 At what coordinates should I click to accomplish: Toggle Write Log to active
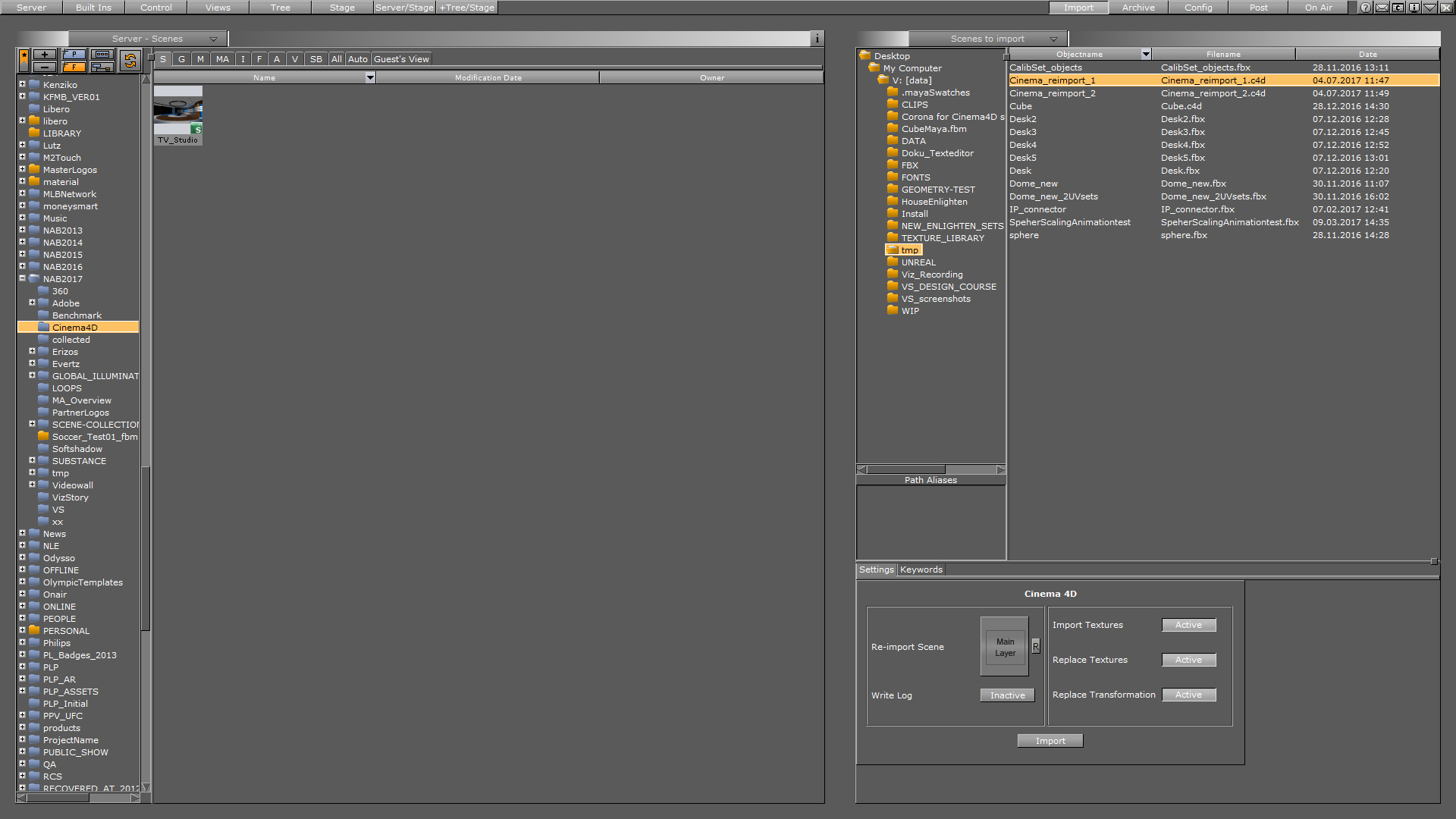(x=1004, y=694)
